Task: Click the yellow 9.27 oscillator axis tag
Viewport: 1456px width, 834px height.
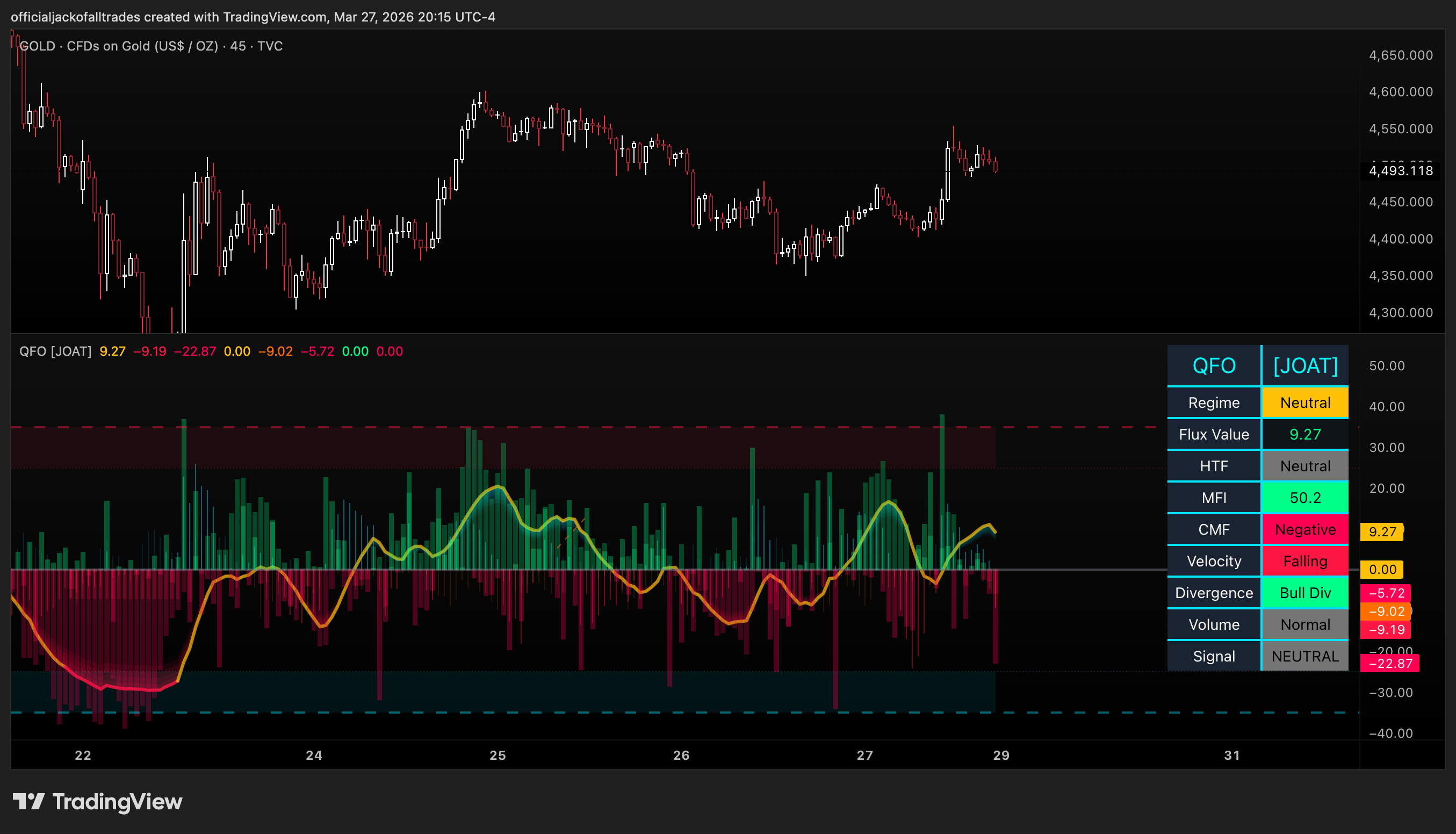Action: 1381,532
